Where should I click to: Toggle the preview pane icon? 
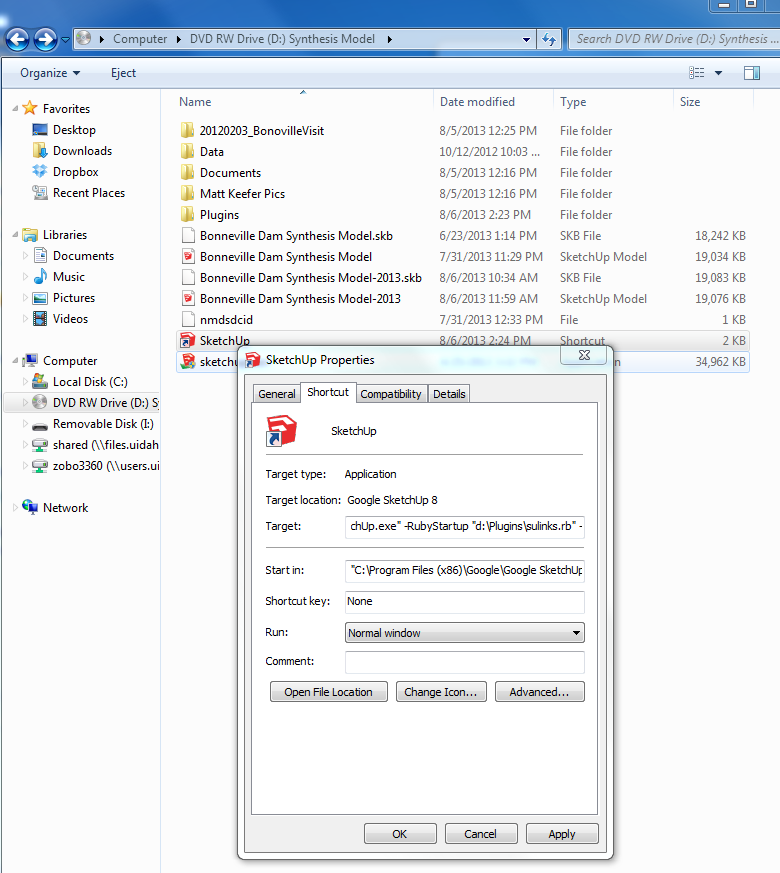751,73
